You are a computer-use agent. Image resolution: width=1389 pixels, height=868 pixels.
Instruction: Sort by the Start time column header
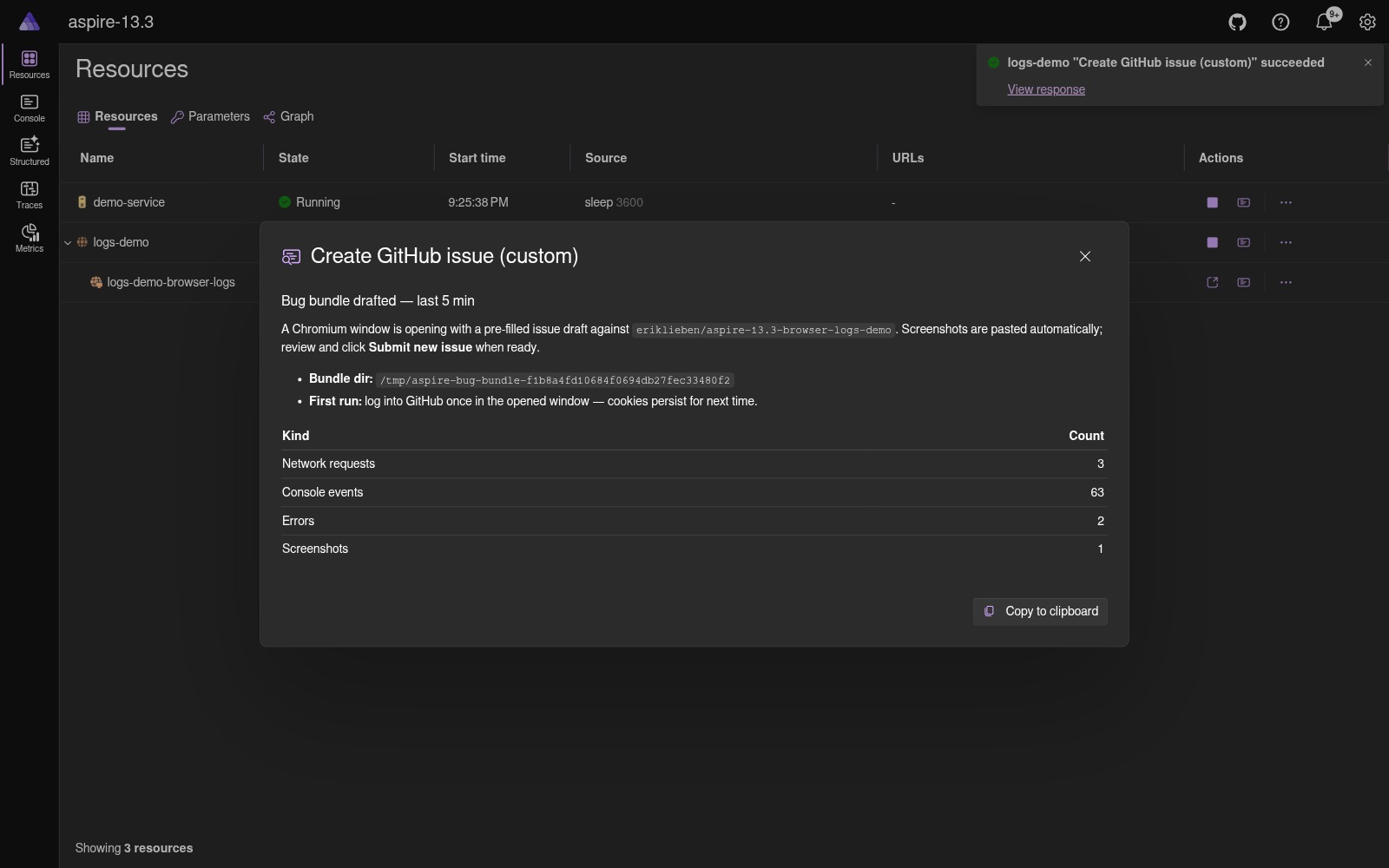tap(477, 158)
